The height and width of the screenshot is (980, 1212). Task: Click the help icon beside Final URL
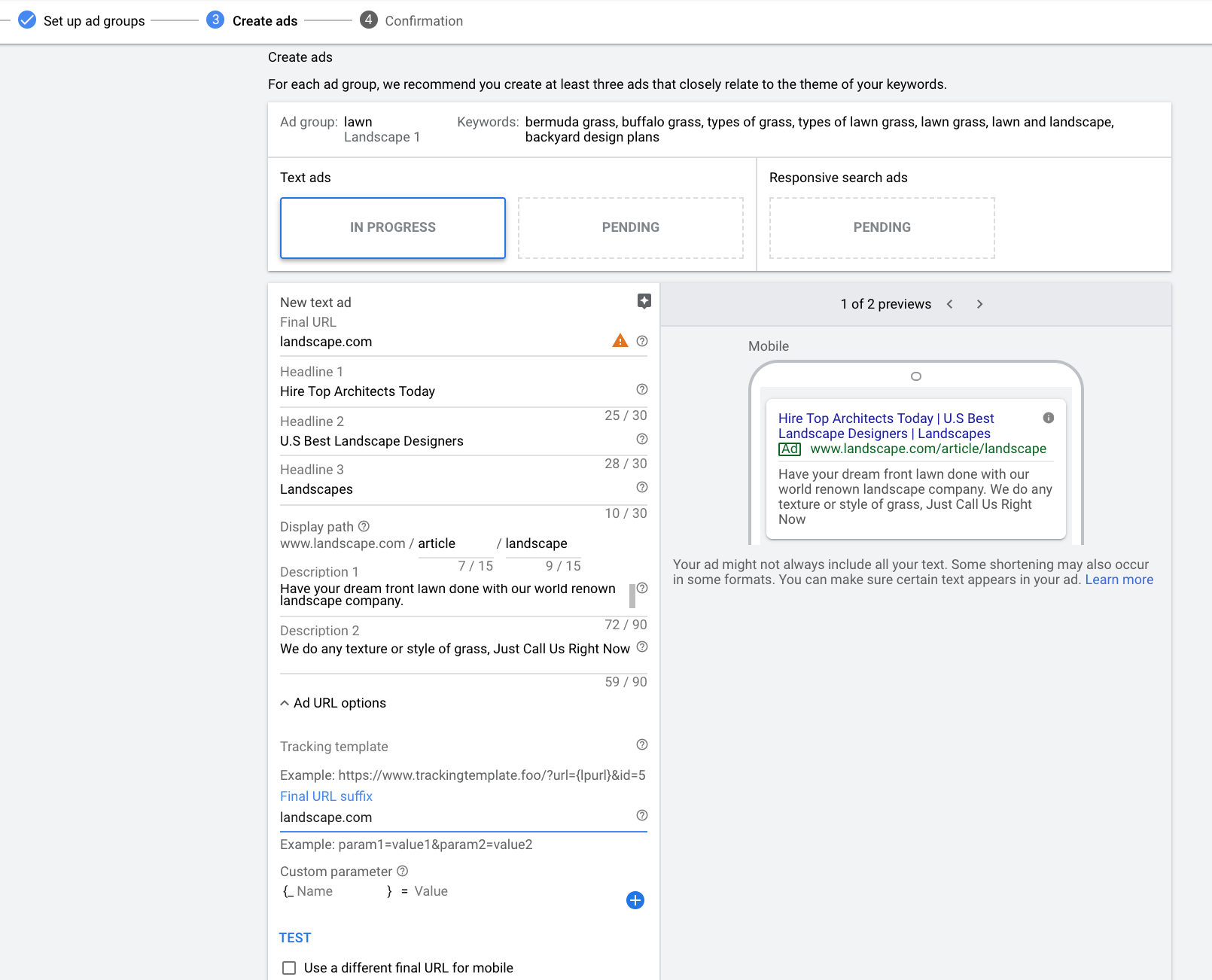pos(642,341)
